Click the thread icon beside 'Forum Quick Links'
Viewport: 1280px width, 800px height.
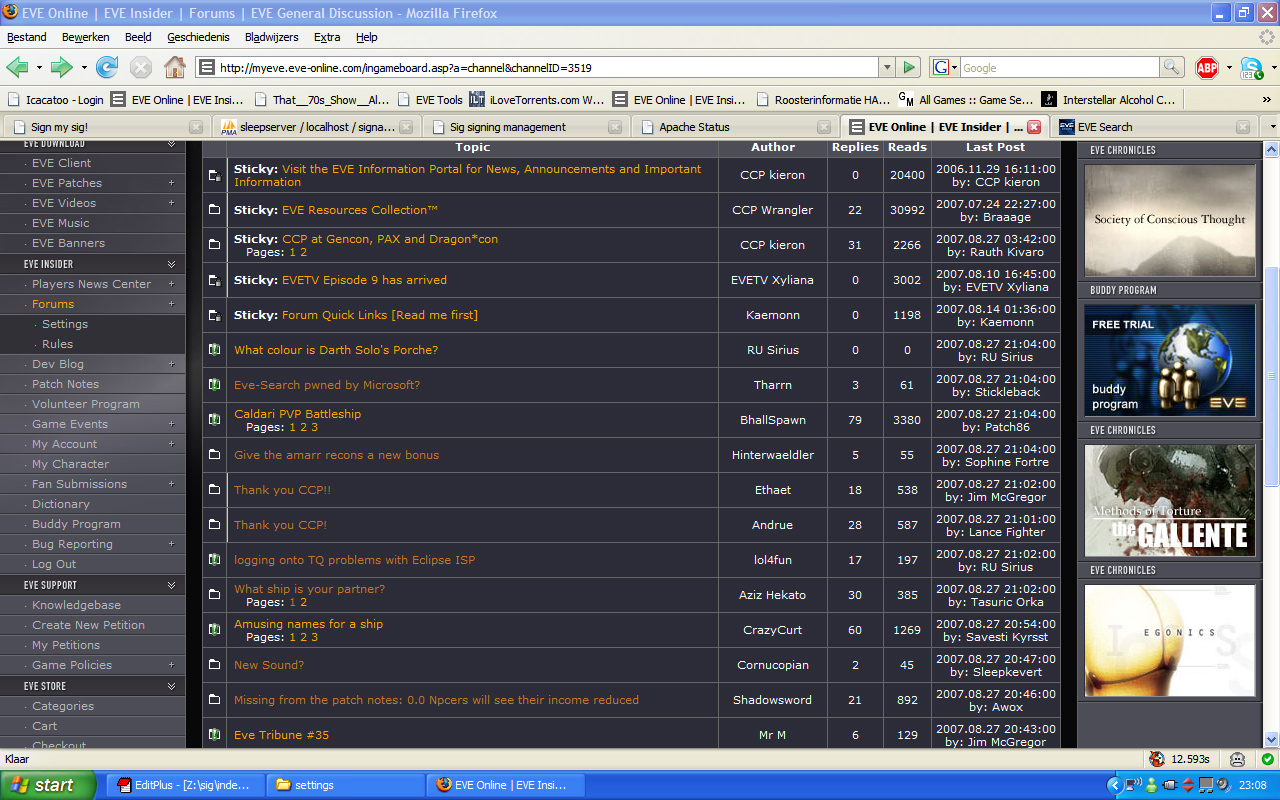(x=214, y=315)
